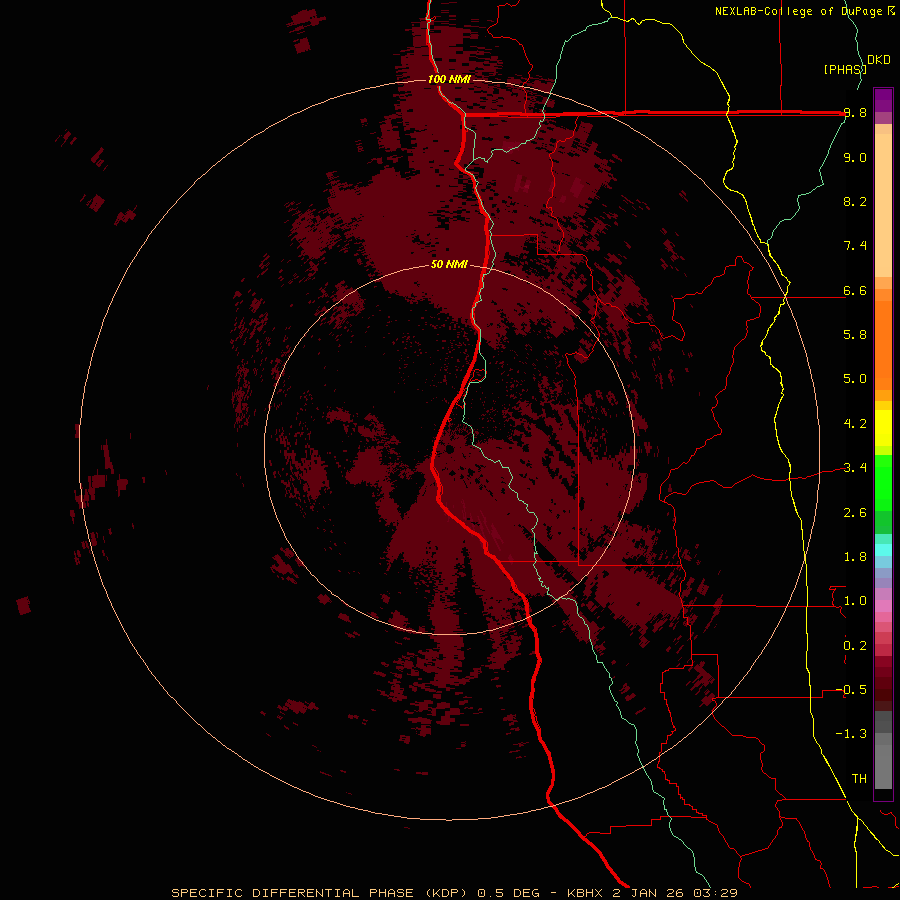Pick the bright yellow segment of the color scale
The width and height of the screenshot is (900, 900).
(x=883, y=428)
